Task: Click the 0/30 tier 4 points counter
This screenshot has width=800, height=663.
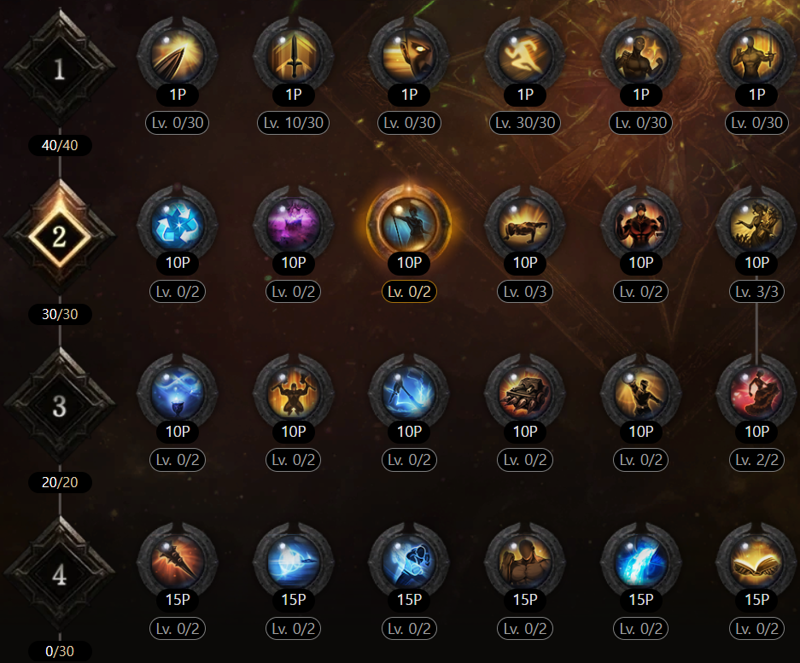Action: tap(60, 651)
